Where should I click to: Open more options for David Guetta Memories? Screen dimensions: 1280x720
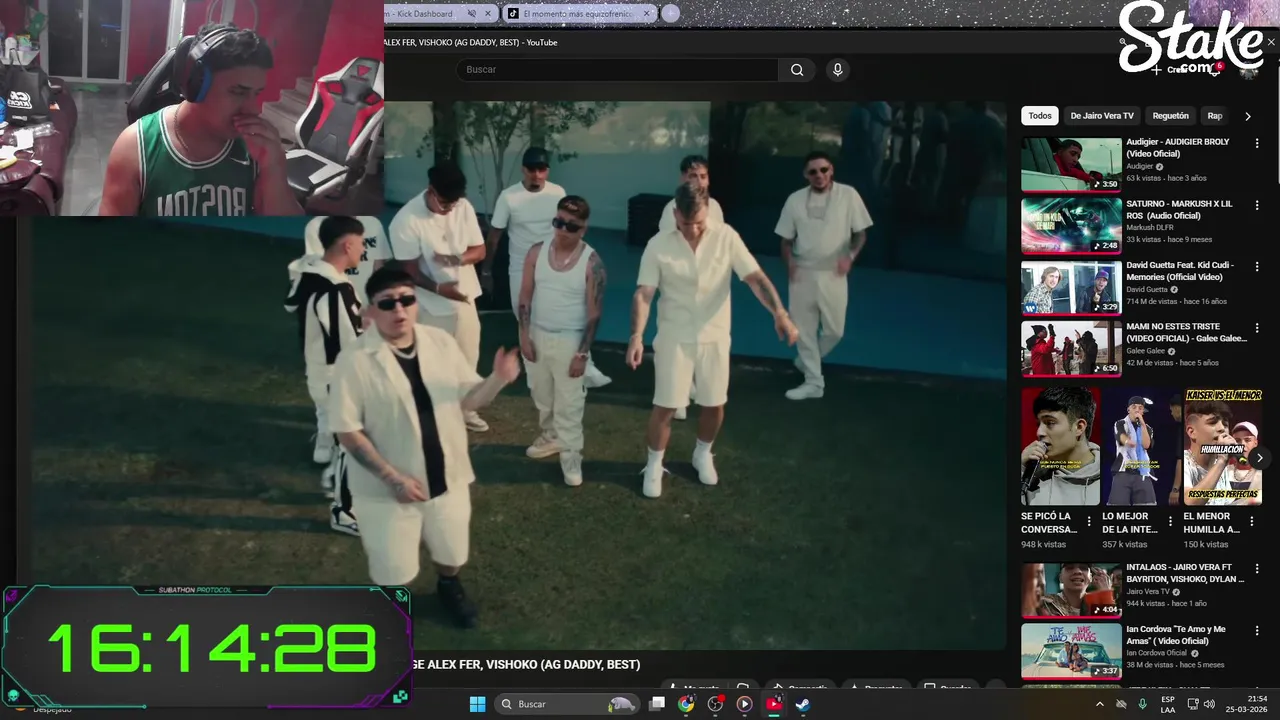[x=1257, y=267]
